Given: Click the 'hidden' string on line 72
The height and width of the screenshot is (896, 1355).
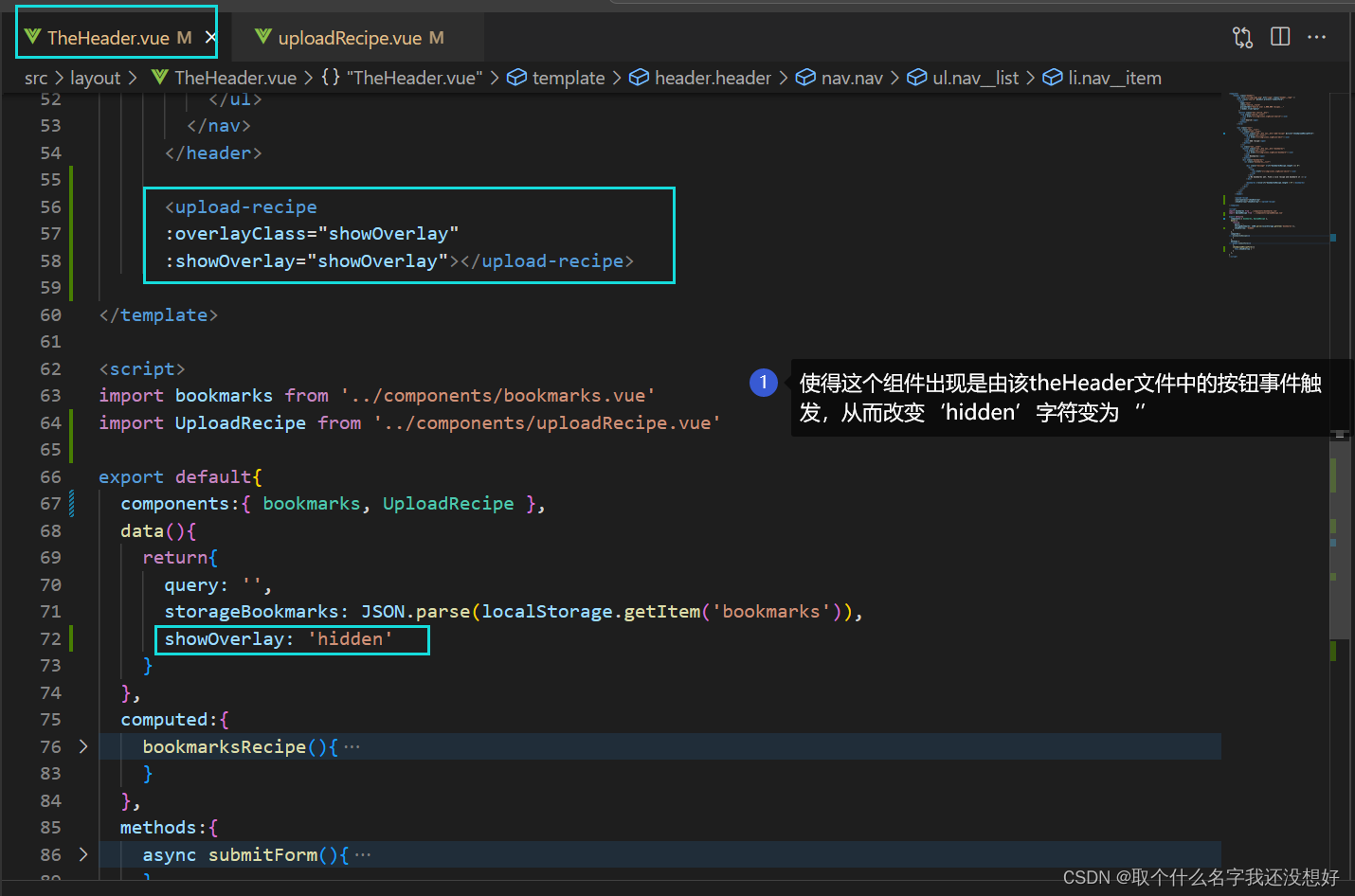Looking at the screenshot, I should (x=351, y=638).
